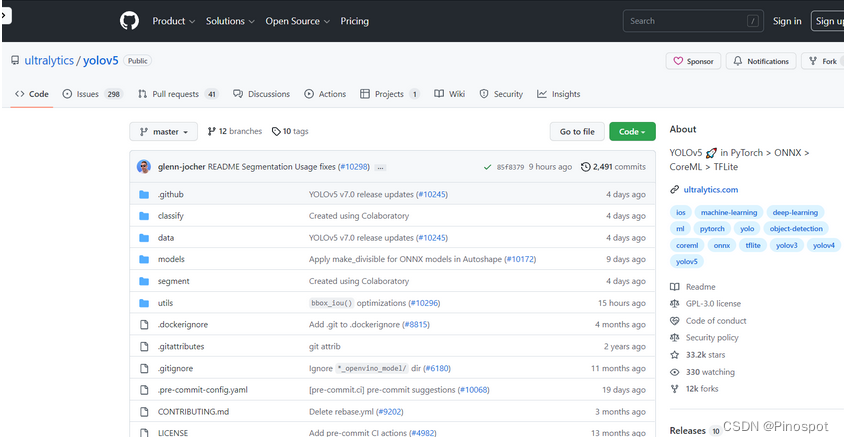The height and width of the screenshot is (443, 844).
Task: Open the Wiki tab
Action: click(x=449, y=94)
